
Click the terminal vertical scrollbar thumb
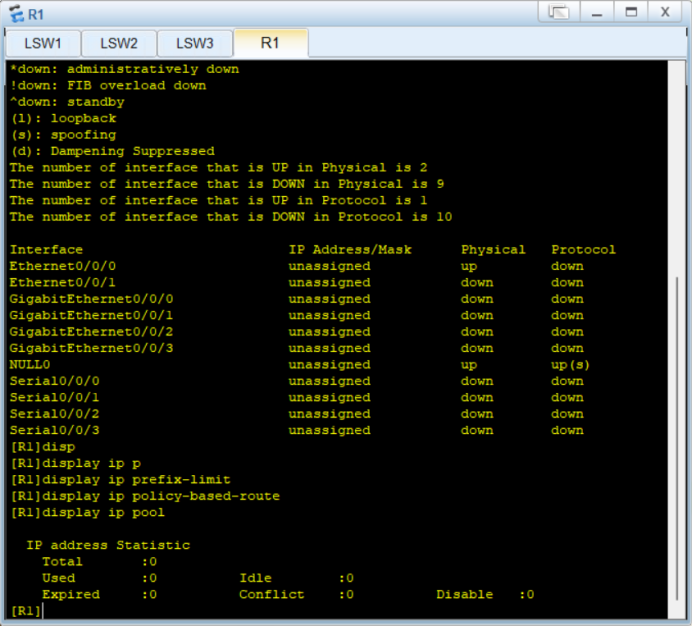[x=677, y=438]
